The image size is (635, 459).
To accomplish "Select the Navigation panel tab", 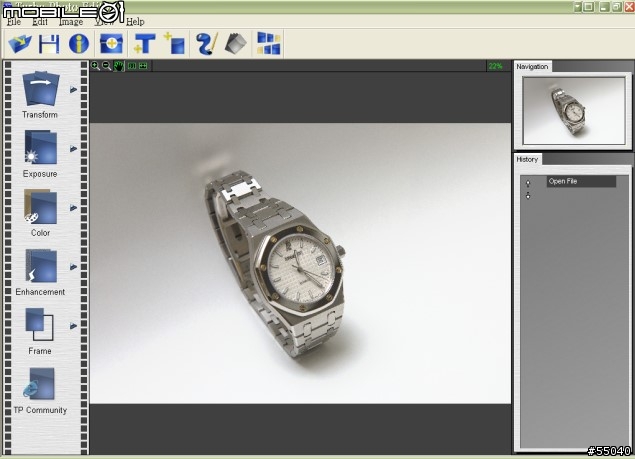I will coord(532,66).
